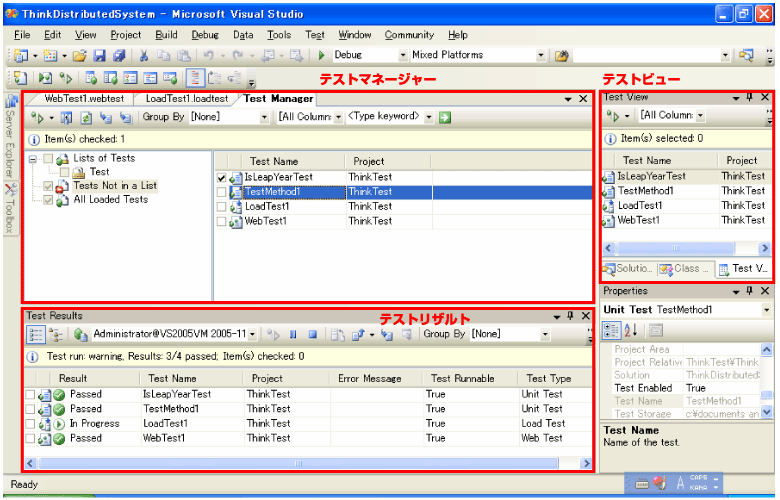The height and width of the screenshot is (500, 780).
Task: Open the Community menu
Action: [409, 35]
